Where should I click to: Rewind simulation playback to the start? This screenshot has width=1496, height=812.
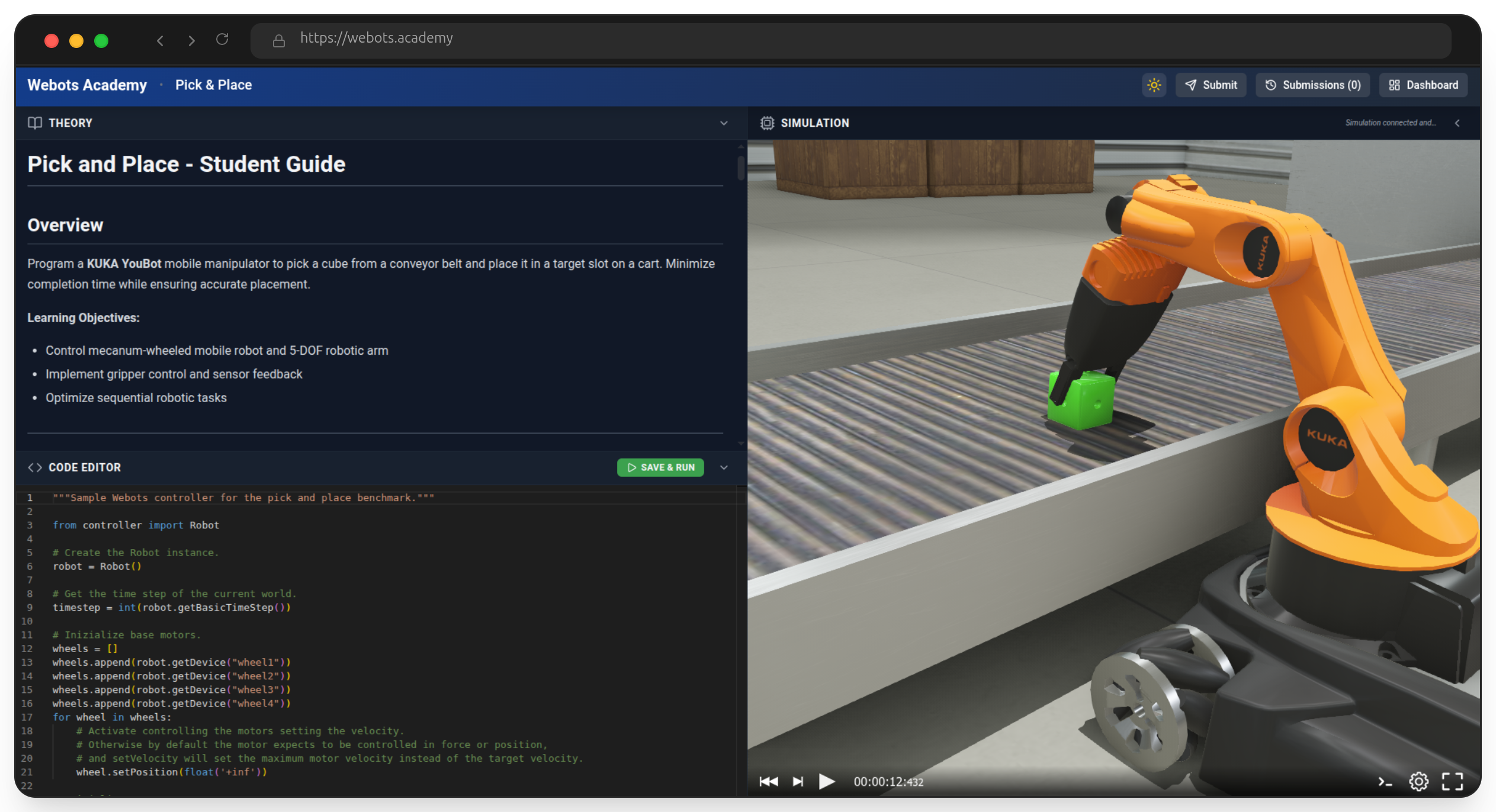768,781
